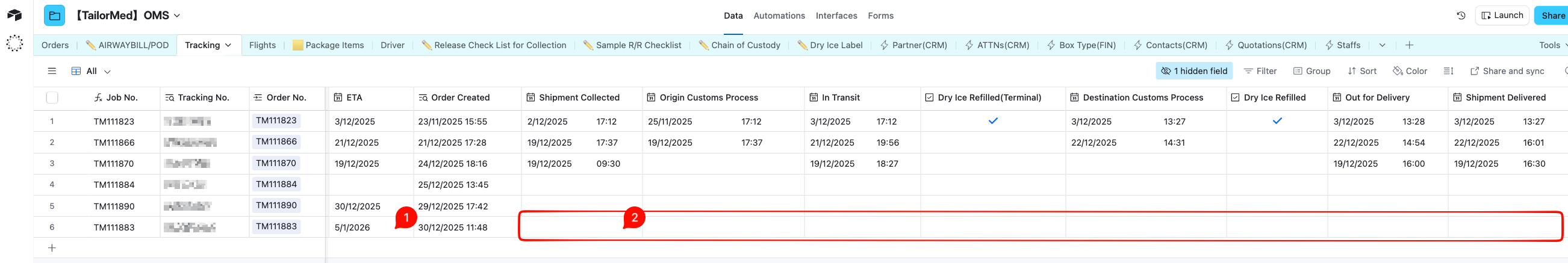Screen dimensions: 1568x263
Task: Click the Sort records button
Action: click(1361, 71)
